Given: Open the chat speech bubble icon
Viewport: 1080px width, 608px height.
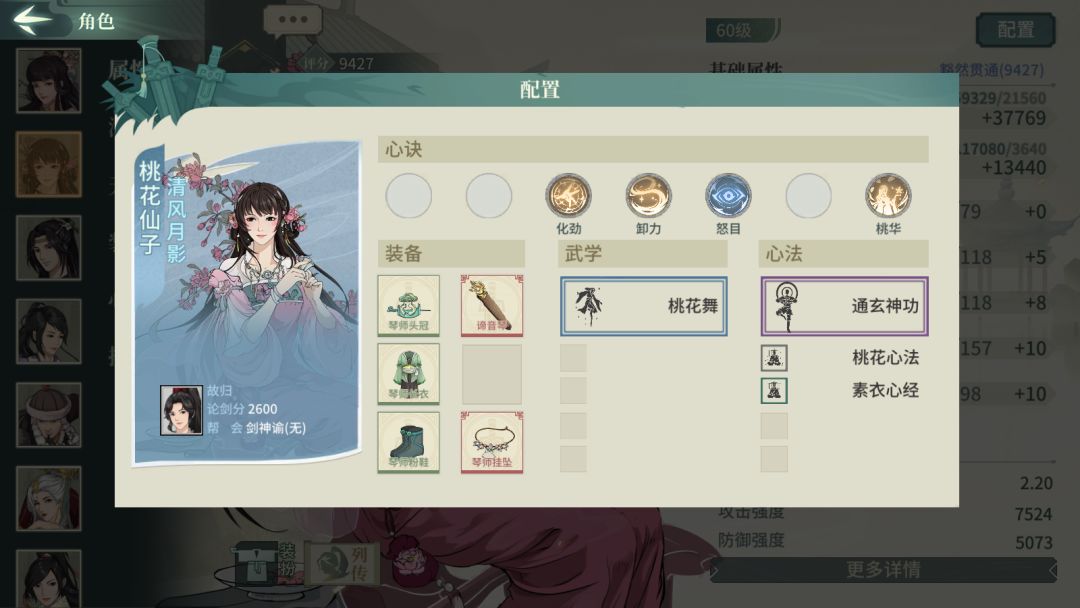Looking at the screenshot, I should click(293, 21).
